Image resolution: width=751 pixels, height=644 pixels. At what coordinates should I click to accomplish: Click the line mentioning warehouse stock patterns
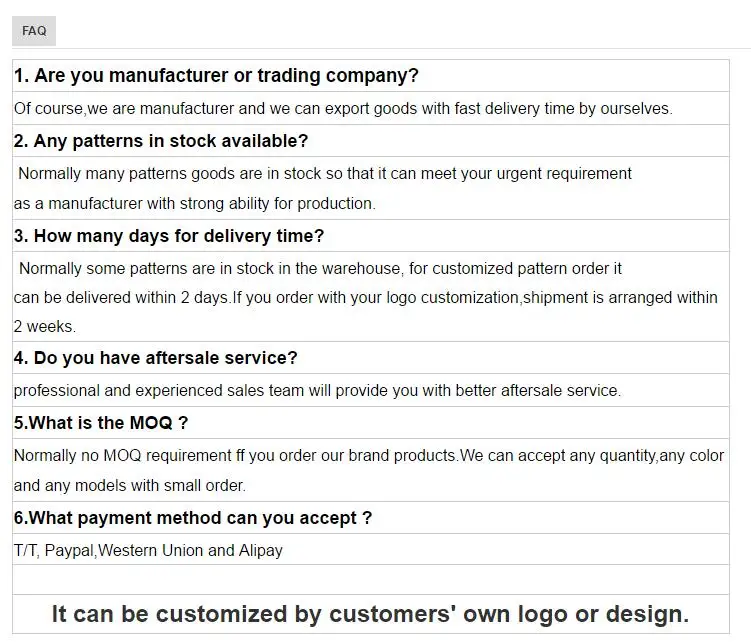320,269
